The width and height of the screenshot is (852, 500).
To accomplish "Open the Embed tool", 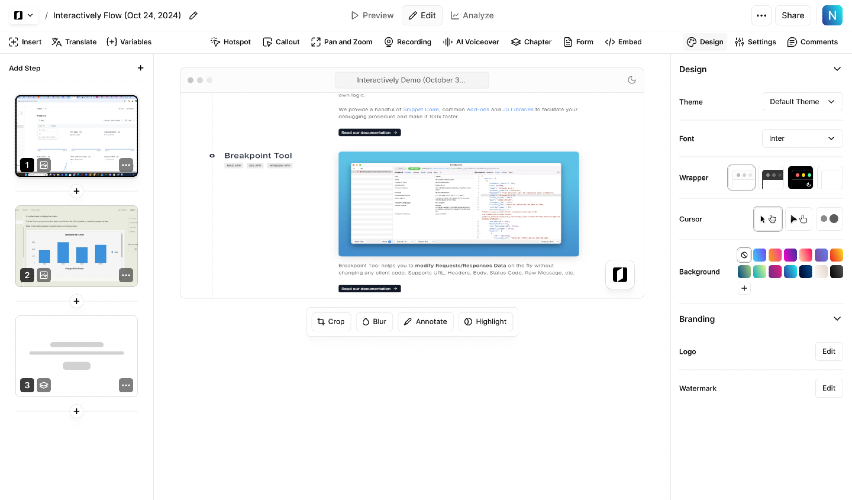I will (x=623, y=42).
